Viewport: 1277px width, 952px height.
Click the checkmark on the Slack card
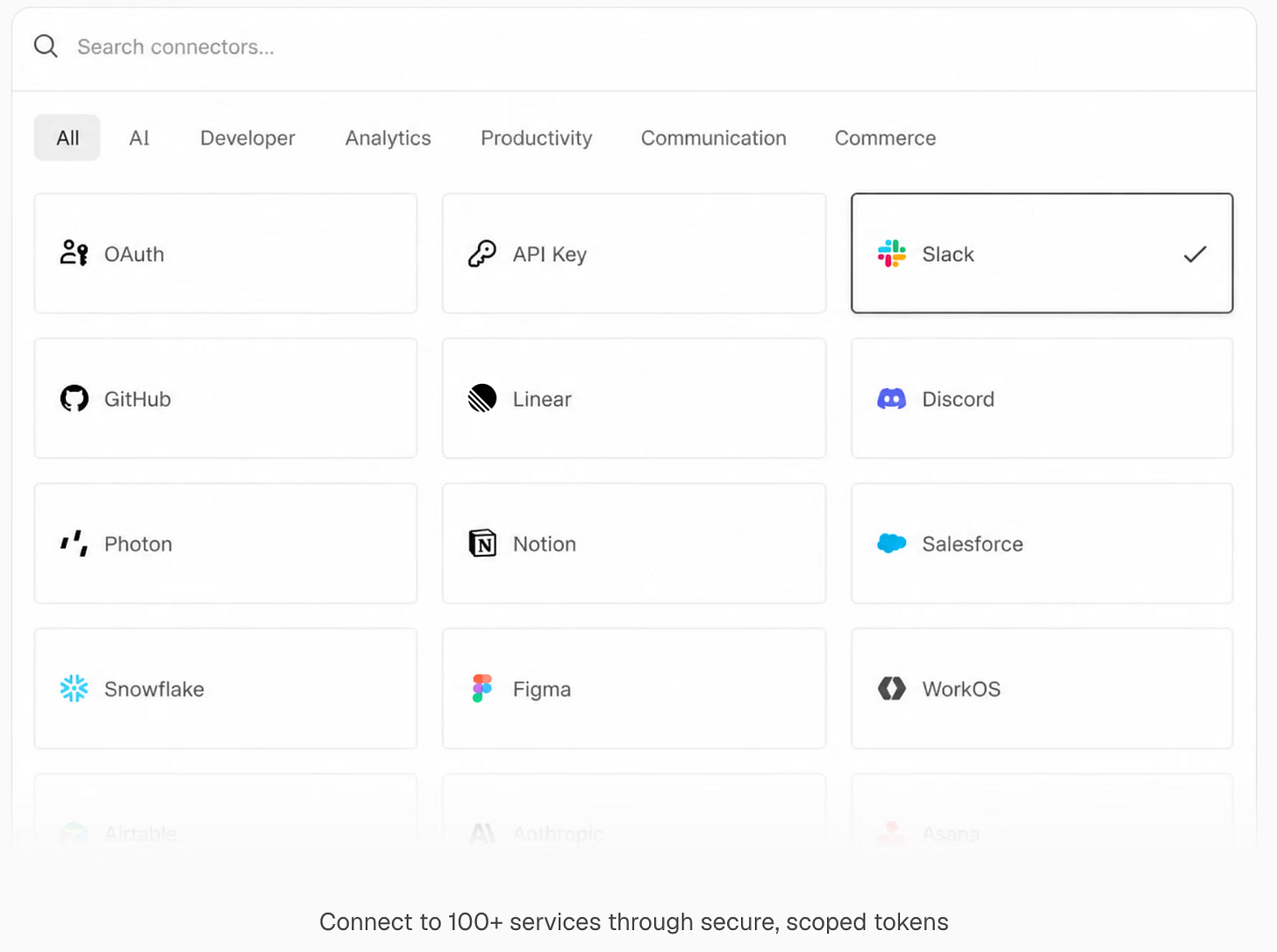[1195, 254]
